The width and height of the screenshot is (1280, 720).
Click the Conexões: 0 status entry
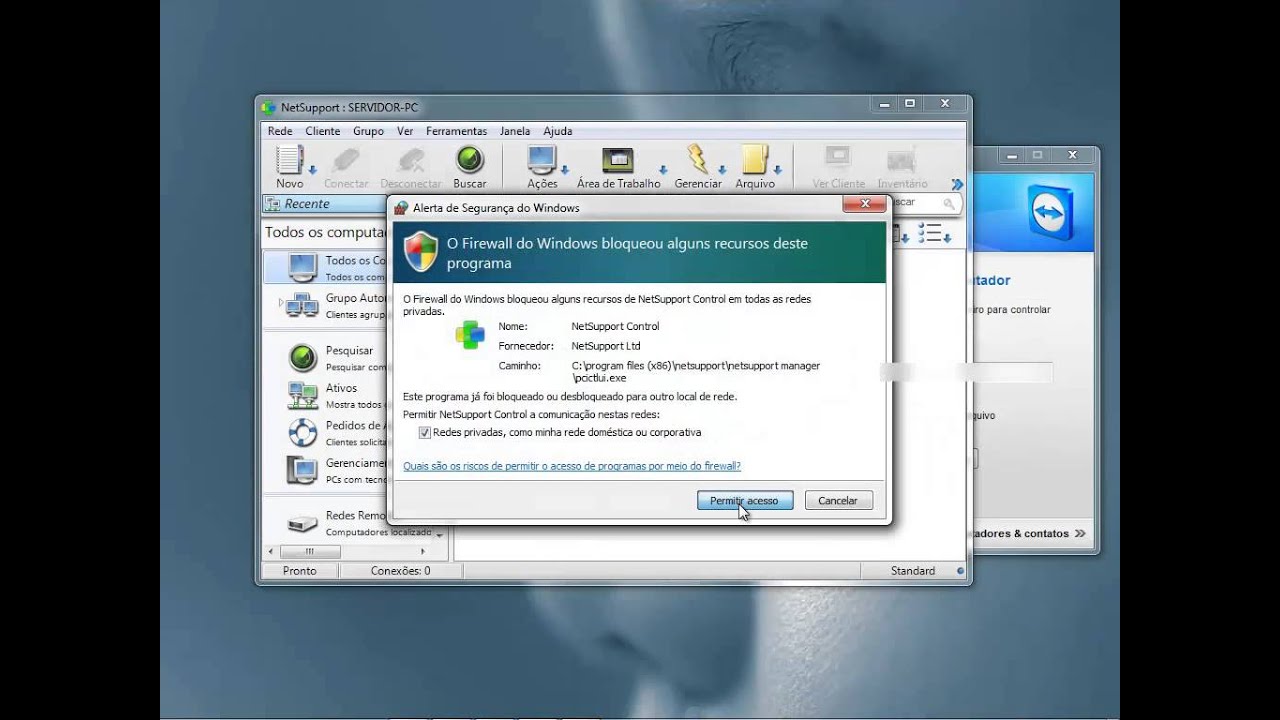point(400,571)
